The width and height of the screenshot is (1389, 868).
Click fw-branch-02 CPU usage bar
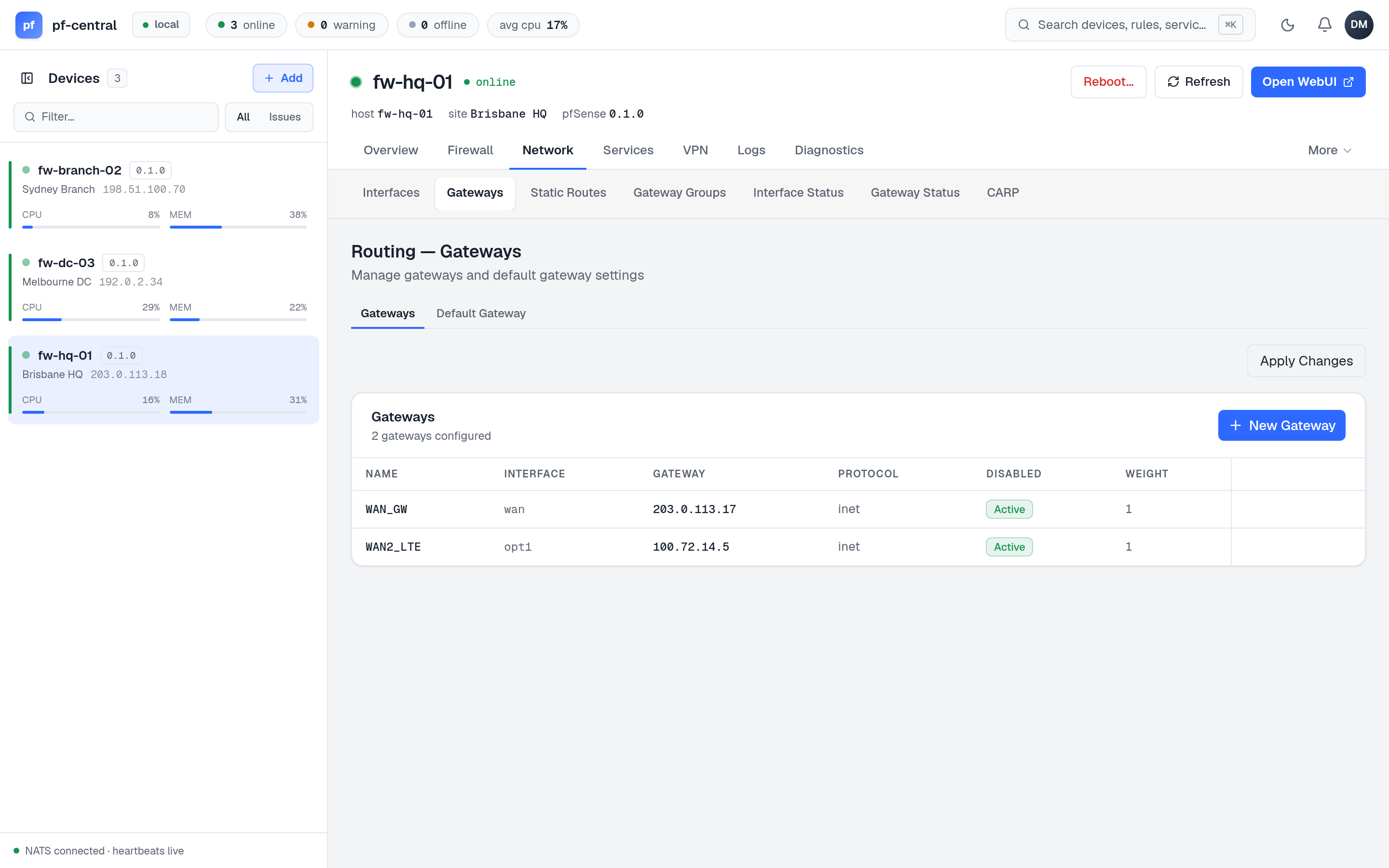[x=91, y=227]
